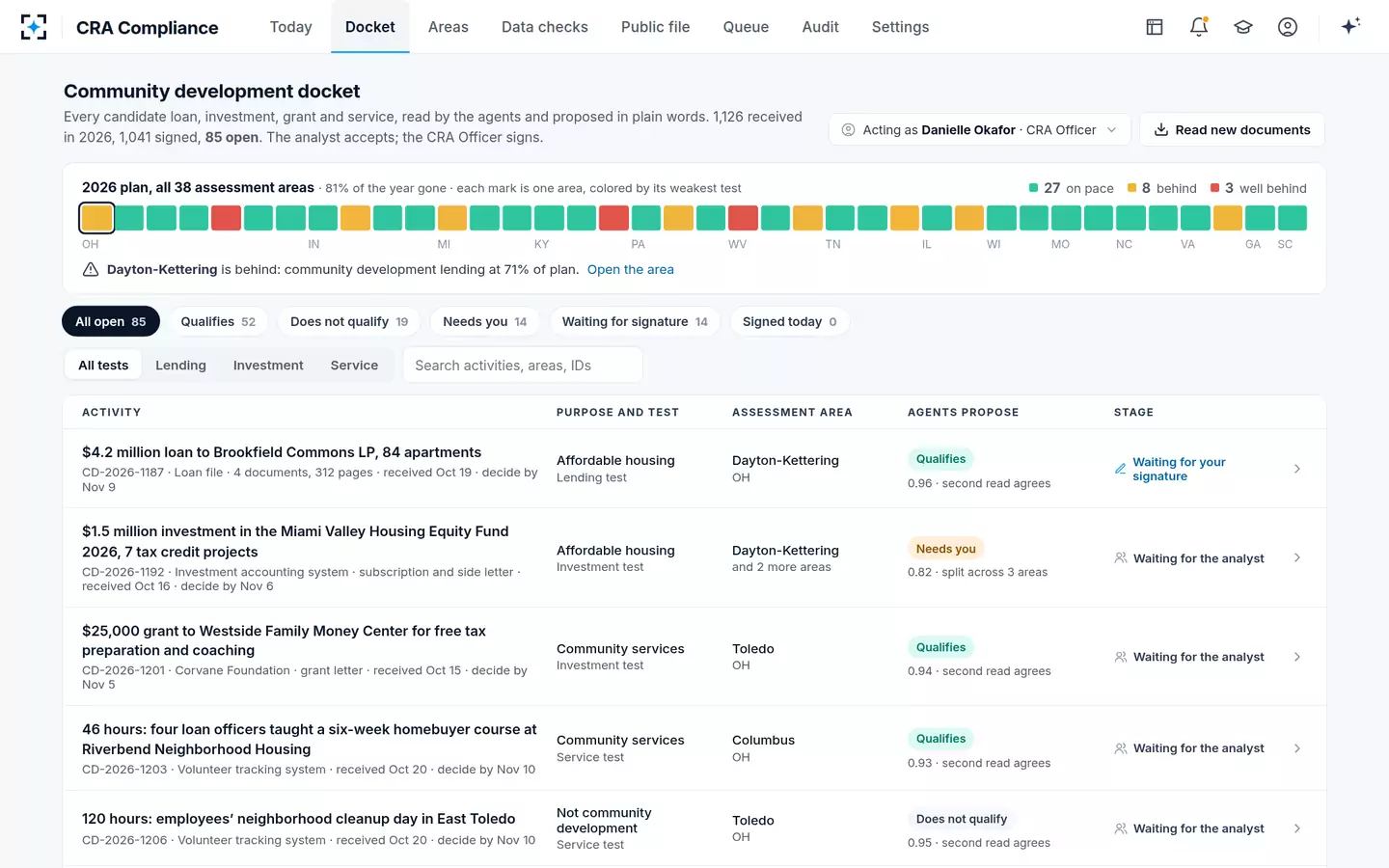The width and height of the screenshot is (1389, 868).
Task: Click the red area swatch above WV label
Action: [743, 218]
